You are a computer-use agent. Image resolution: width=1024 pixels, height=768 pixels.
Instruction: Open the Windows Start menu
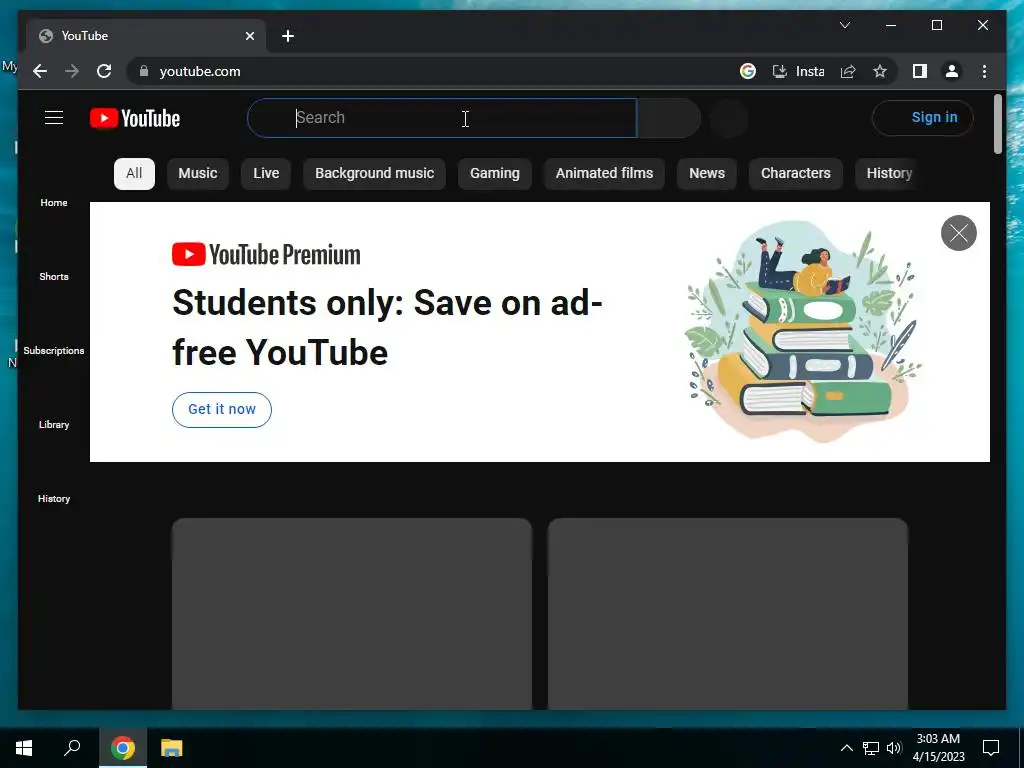pos(24,748)
